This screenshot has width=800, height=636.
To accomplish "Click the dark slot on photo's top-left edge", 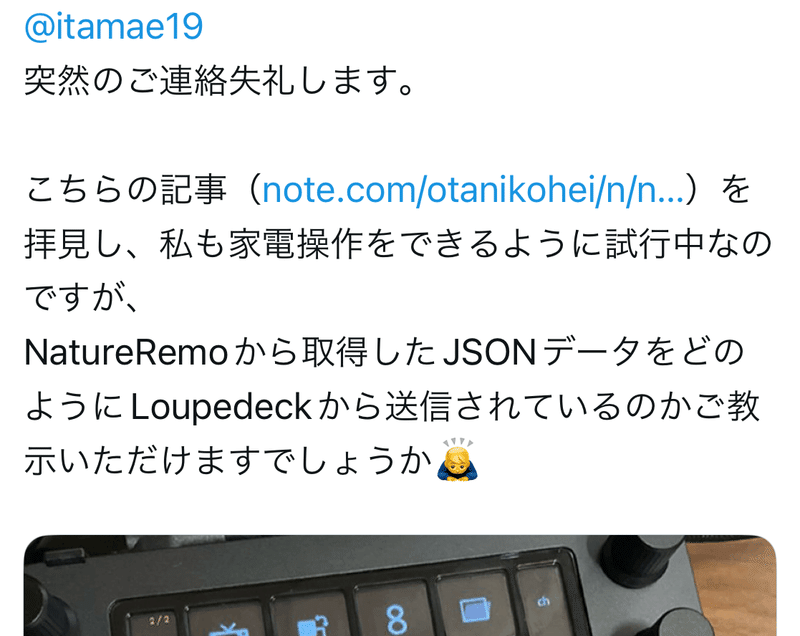I will click(65, 555).
